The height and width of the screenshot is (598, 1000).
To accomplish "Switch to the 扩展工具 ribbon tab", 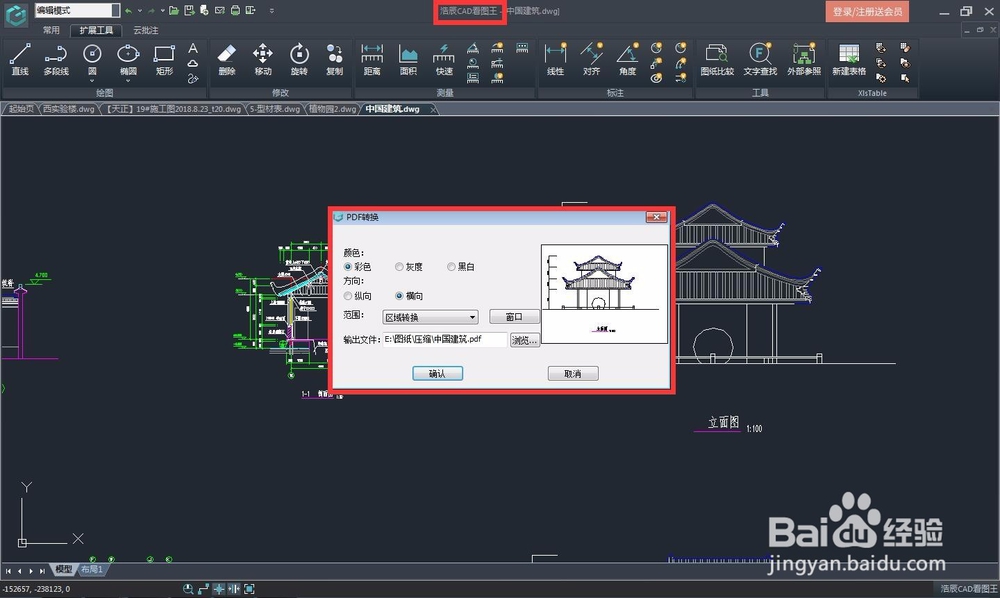I will 96,30.
